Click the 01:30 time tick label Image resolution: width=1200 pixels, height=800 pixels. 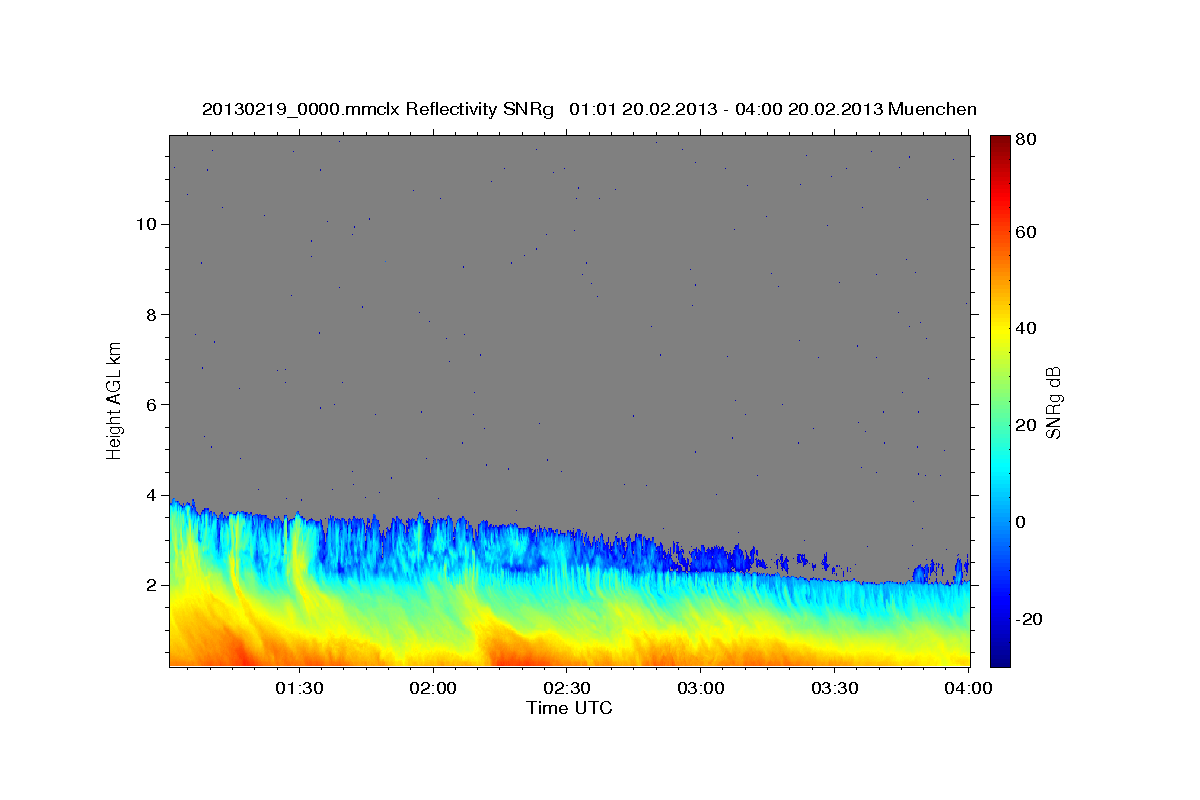click(299, 689)
